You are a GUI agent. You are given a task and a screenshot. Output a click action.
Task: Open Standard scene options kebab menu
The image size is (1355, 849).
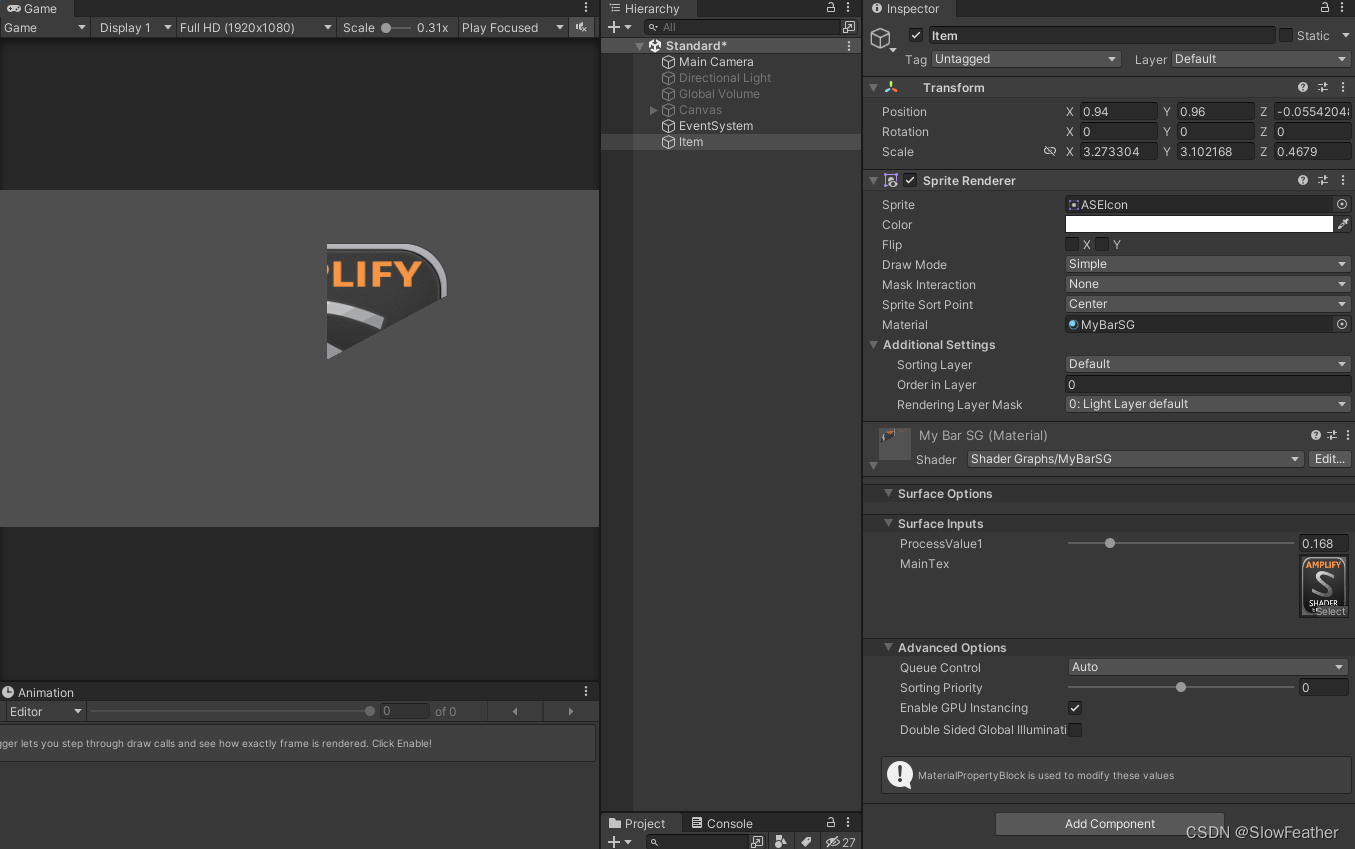click(849, 46)
